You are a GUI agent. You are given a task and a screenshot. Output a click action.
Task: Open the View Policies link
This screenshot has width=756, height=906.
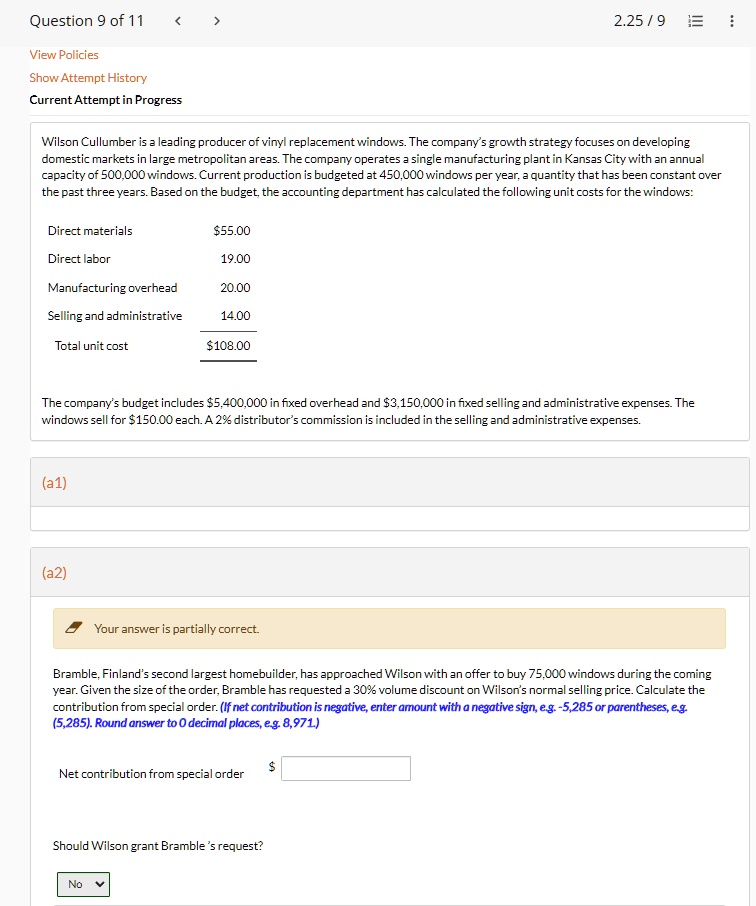pyautogui.click(x=64, y=55)
